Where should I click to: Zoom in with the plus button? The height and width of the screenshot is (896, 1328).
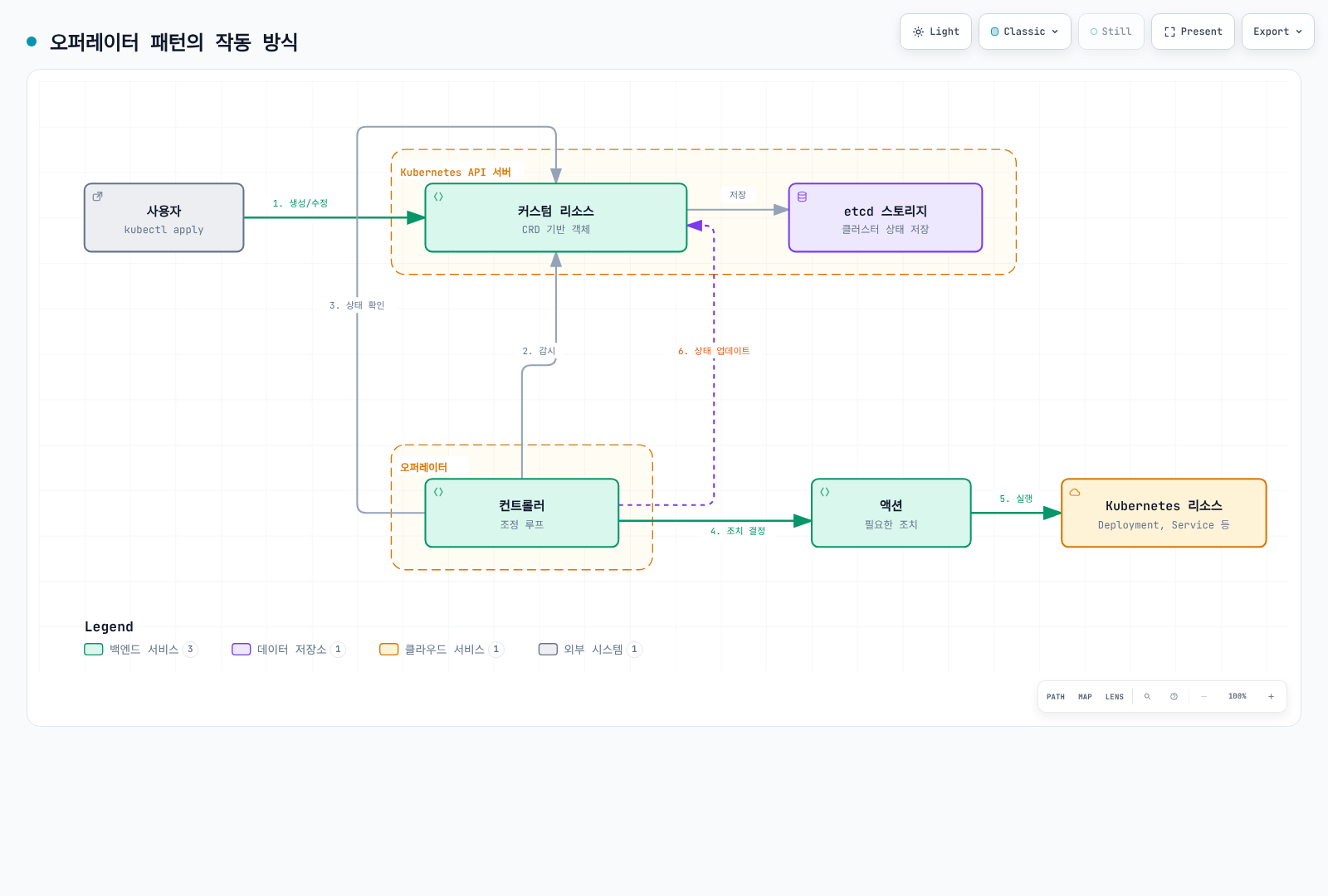pyautogui.click(x=1271, y=697)
